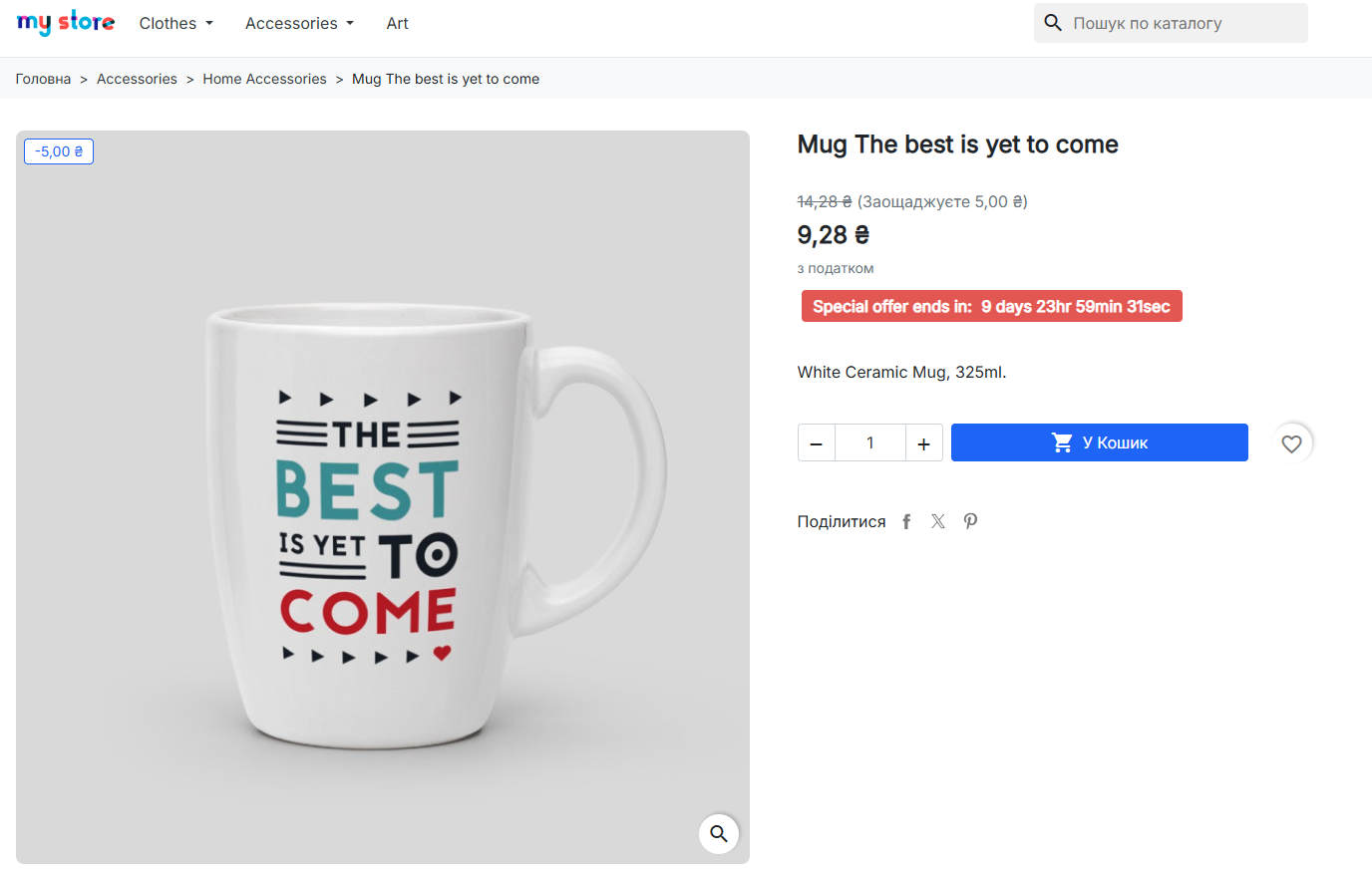Click the quantity input field
The width and height of the screenshot is (1372, 872).
tap(869, 442)
